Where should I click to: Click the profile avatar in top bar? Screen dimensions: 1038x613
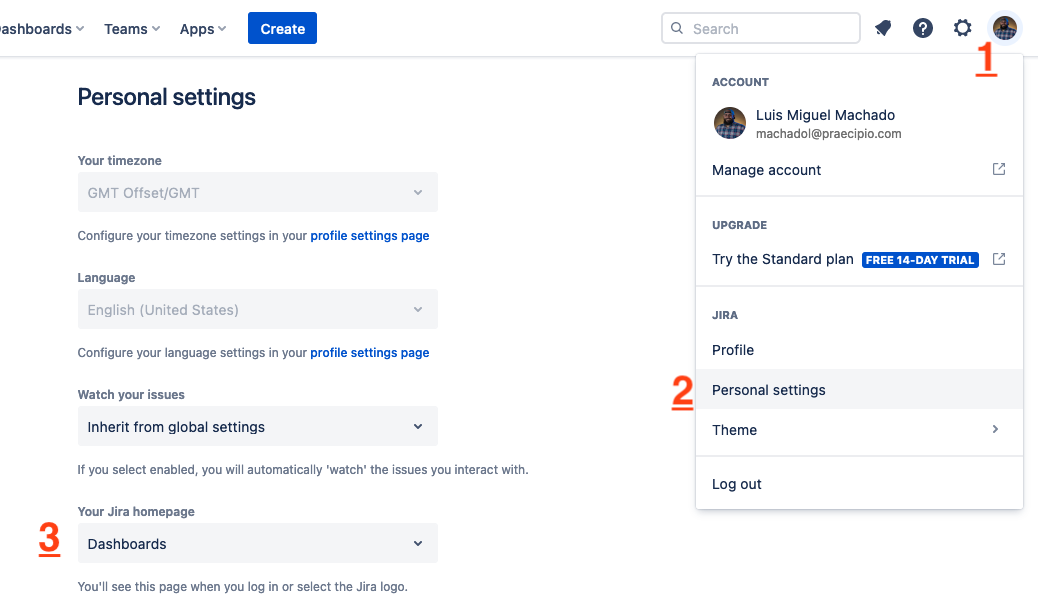pyautogui.click(x=1005, y=28)
